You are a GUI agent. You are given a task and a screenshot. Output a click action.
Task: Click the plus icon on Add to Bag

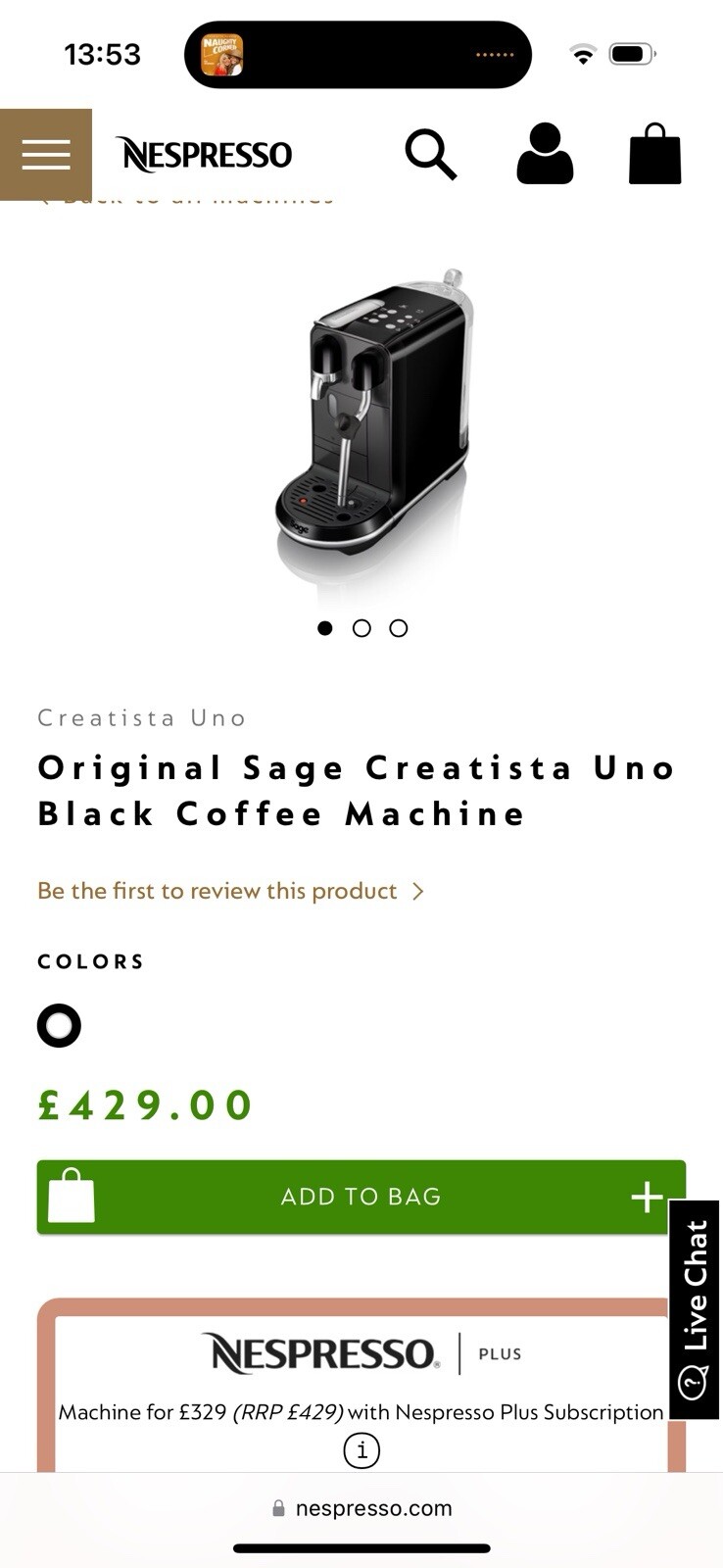point(647,1197)
